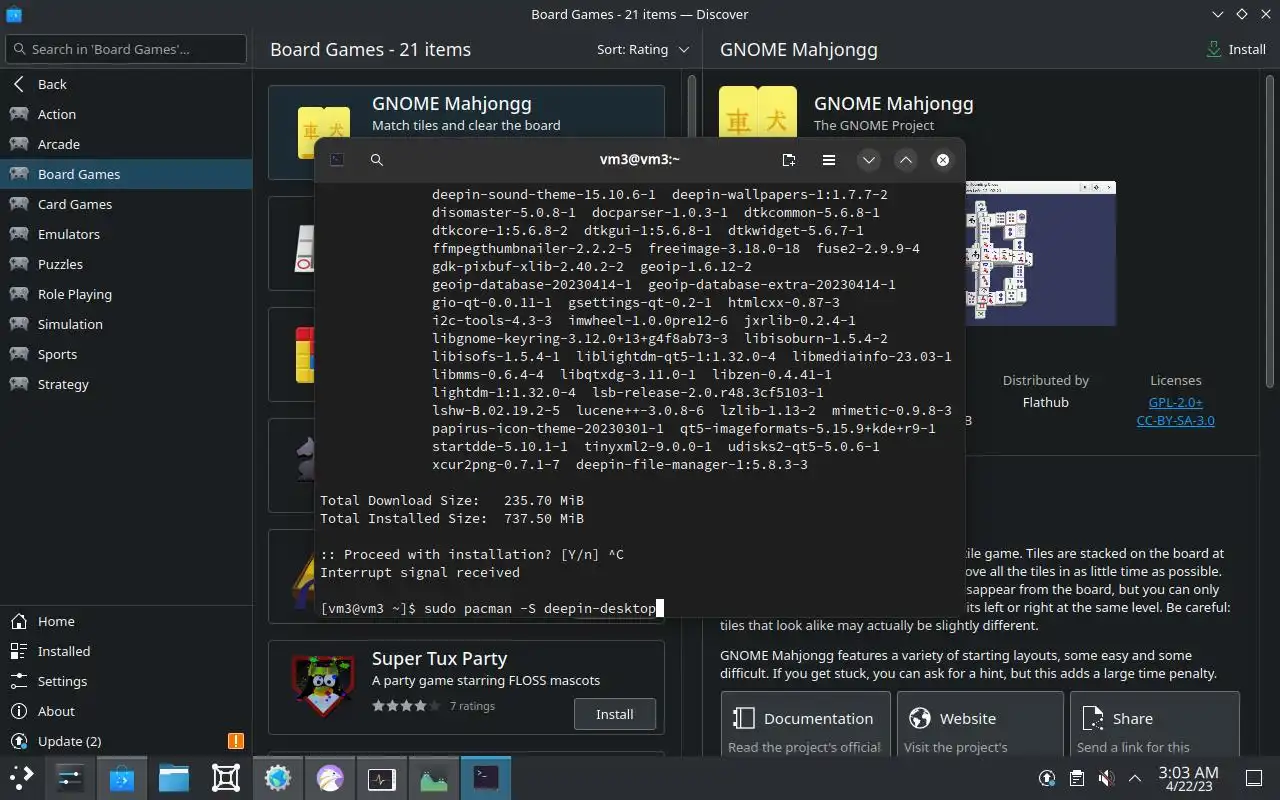Open the project Website button
Image resolution: width=1280 pixels, height=800 pixels.
(x=980, y=725)
